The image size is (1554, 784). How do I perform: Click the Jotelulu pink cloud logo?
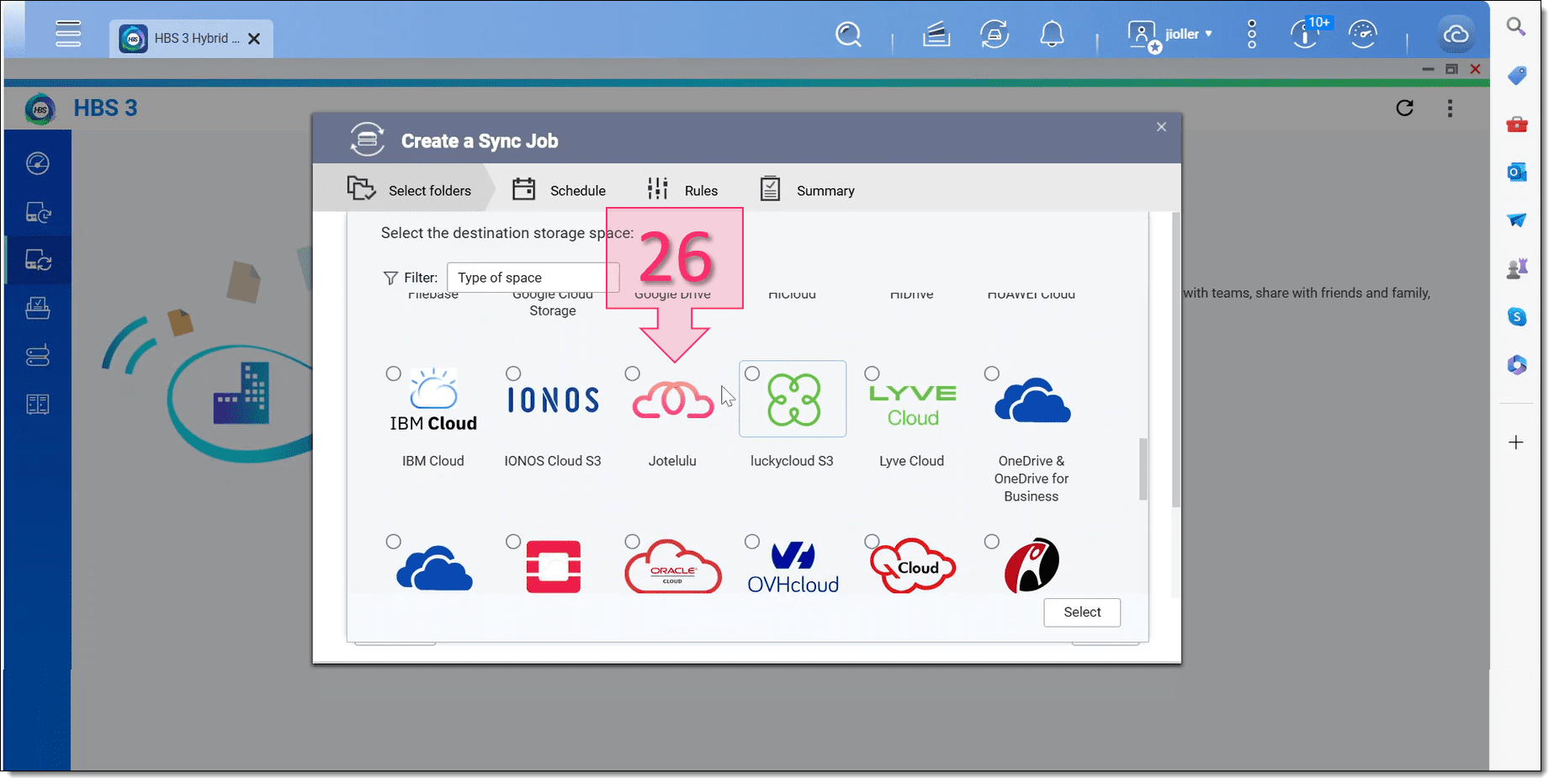(673, 400)
